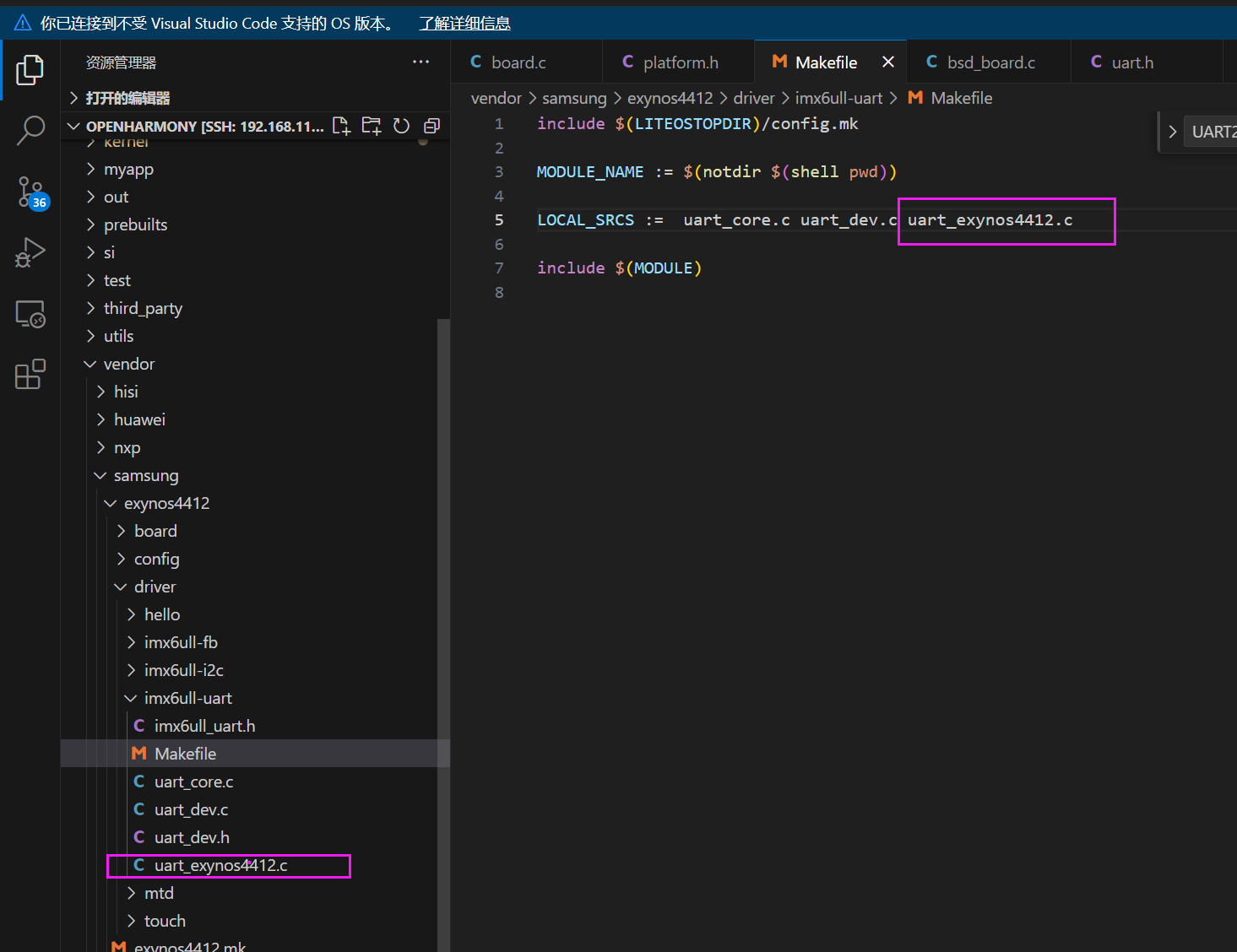The width and height of the screenshot is (1237, 952).
Task: Click vendor in the breadcrumb path
Action: 496,98
